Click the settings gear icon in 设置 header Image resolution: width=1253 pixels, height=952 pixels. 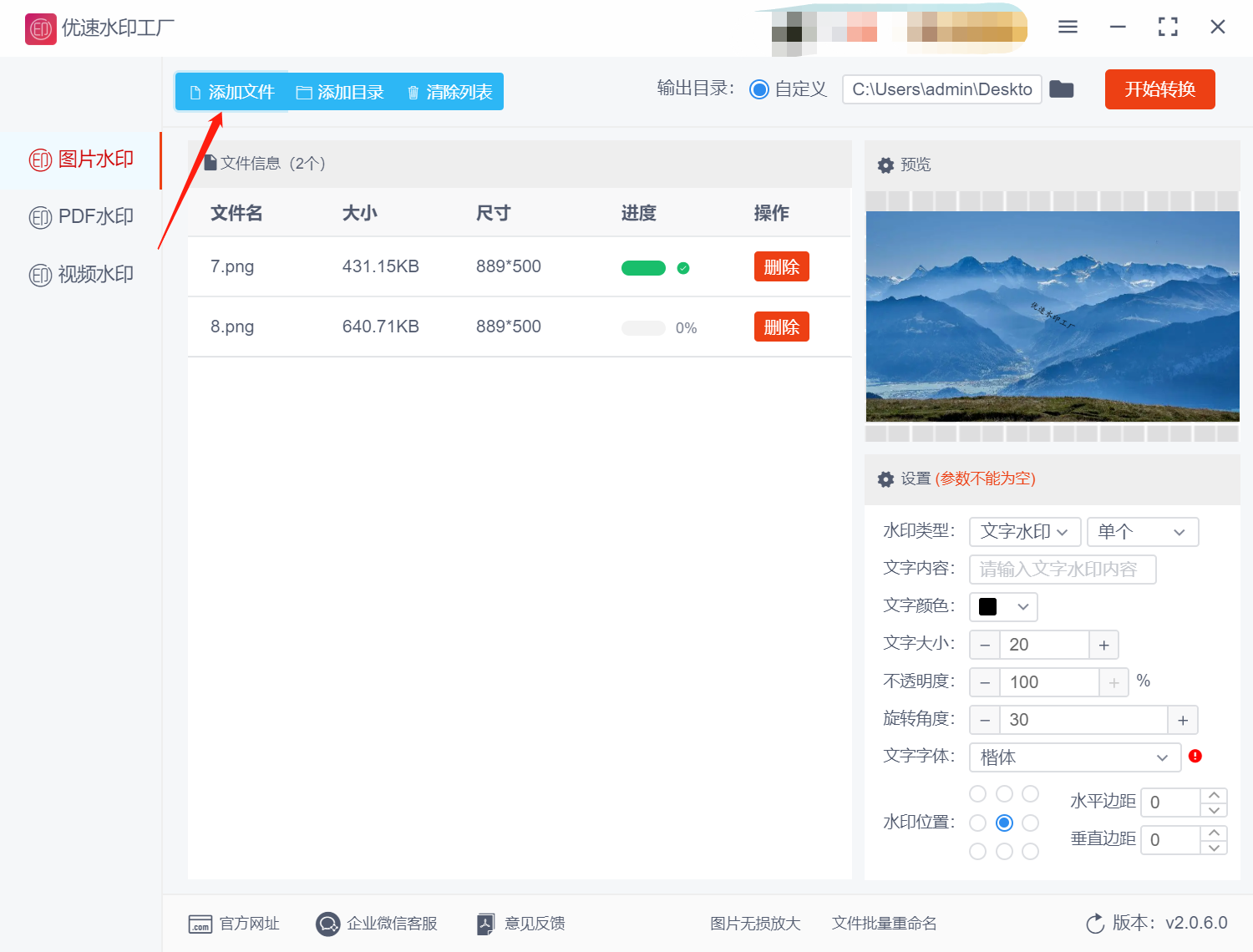(886, 479)
